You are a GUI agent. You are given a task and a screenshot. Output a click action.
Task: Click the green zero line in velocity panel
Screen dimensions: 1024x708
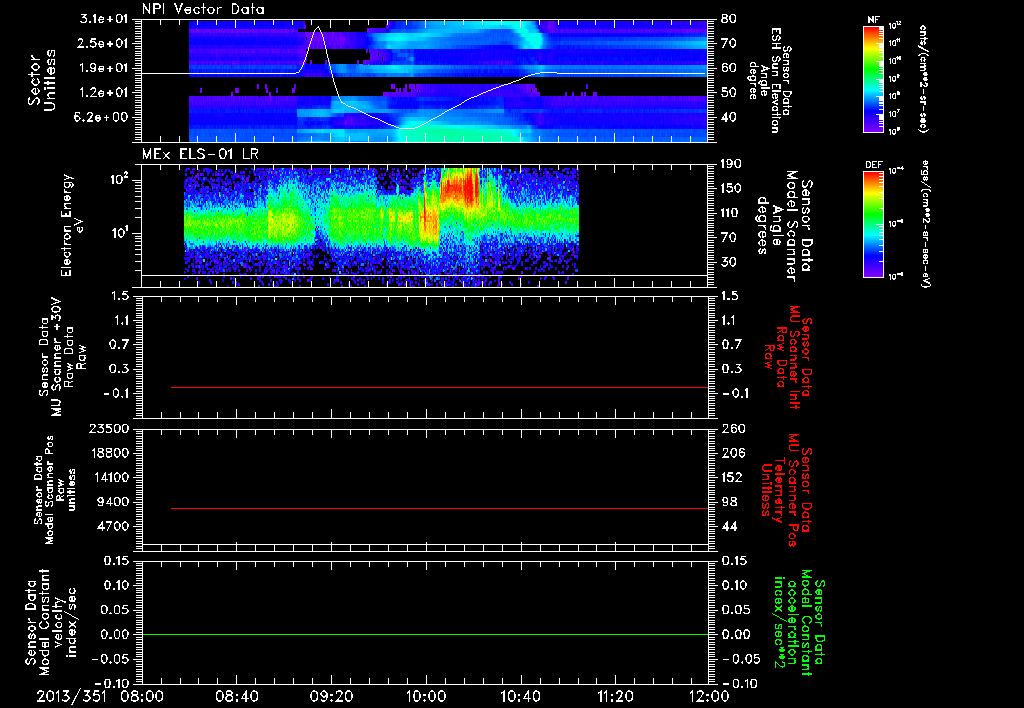coord(425,634)
